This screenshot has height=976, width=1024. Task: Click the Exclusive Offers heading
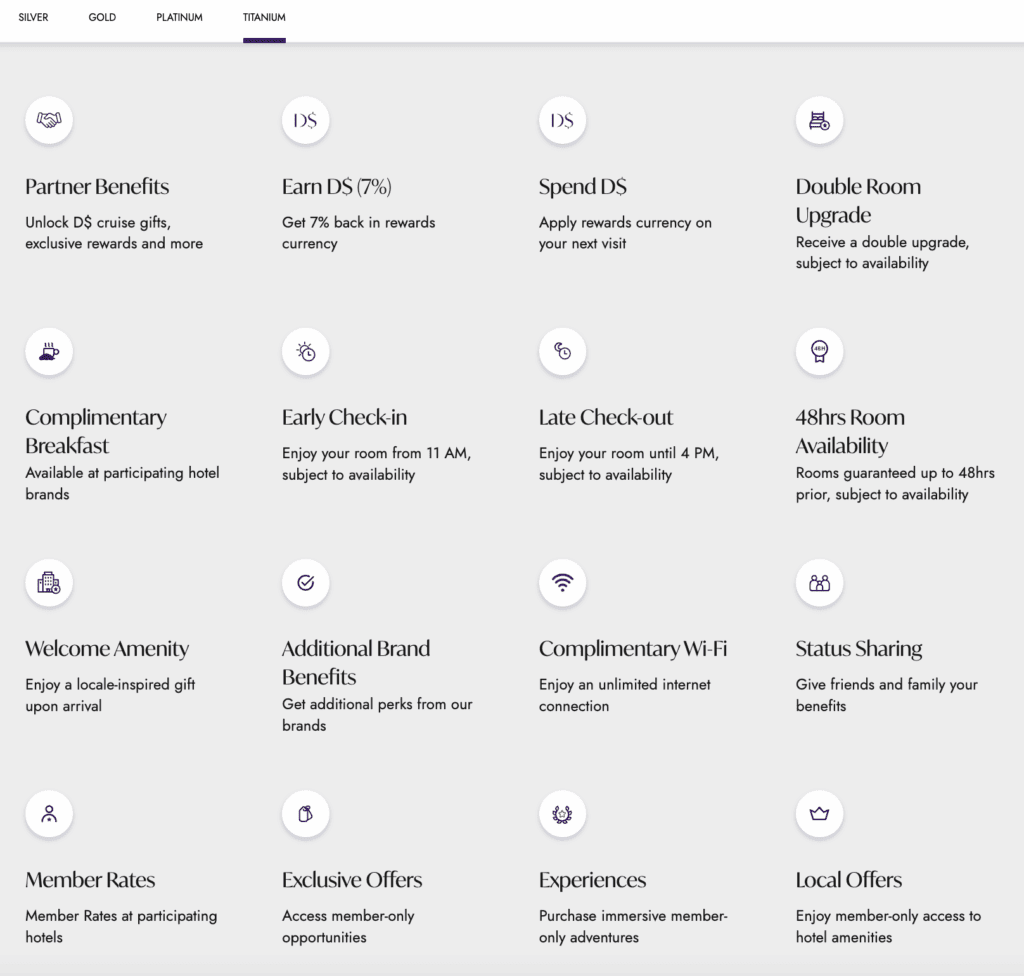[x=352, y=880]
